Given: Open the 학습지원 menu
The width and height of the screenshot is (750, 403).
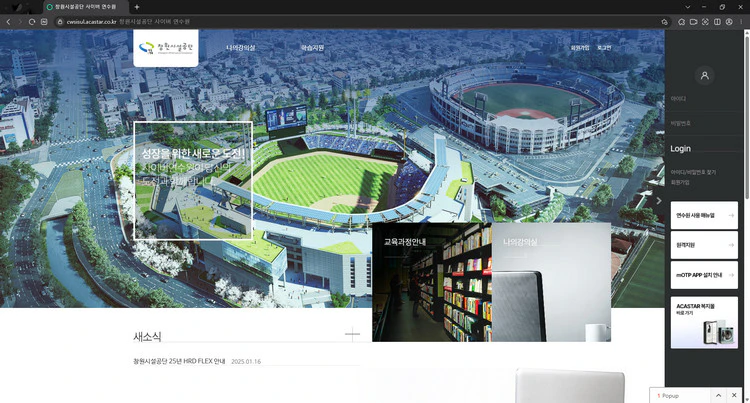Looking at the screenshot, I should 312,47.
